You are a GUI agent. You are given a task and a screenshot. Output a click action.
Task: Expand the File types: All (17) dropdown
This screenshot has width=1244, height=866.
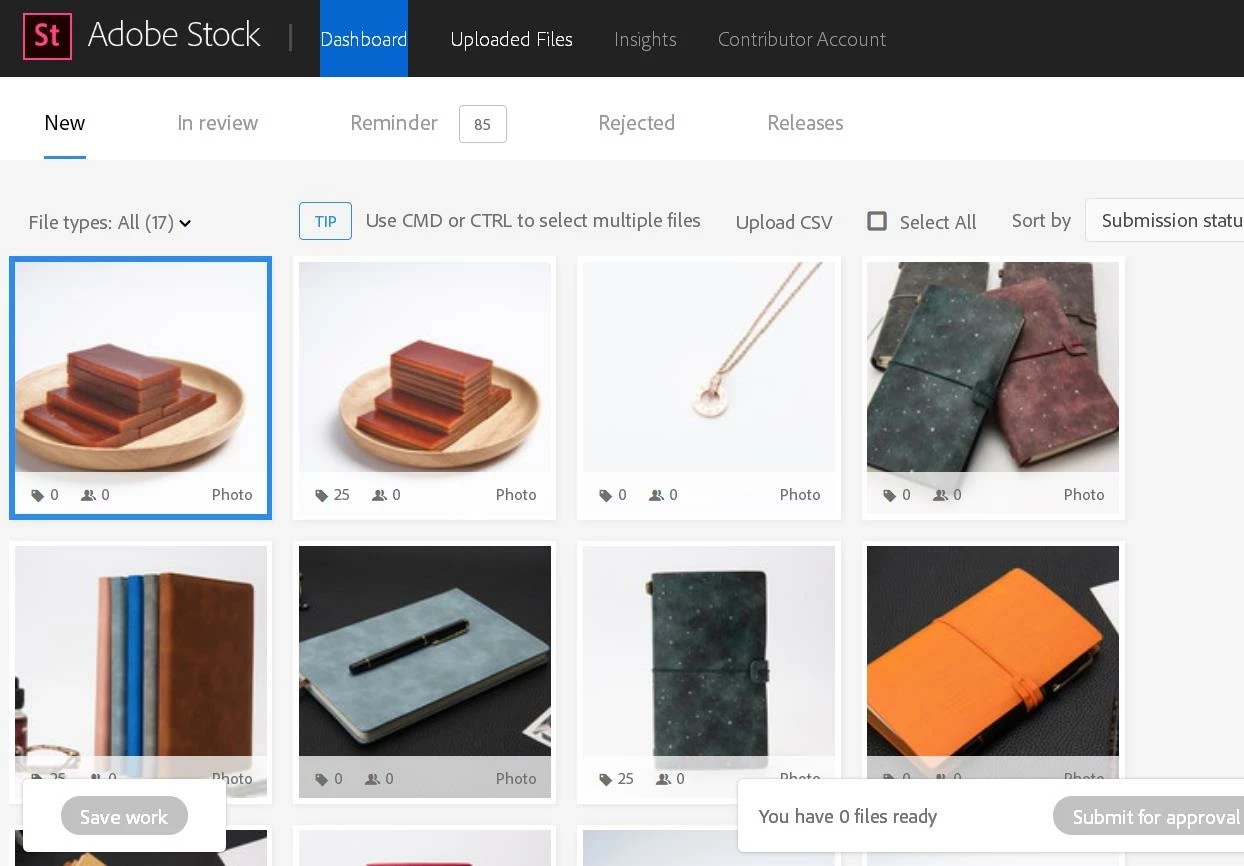(x=110, y=222)
